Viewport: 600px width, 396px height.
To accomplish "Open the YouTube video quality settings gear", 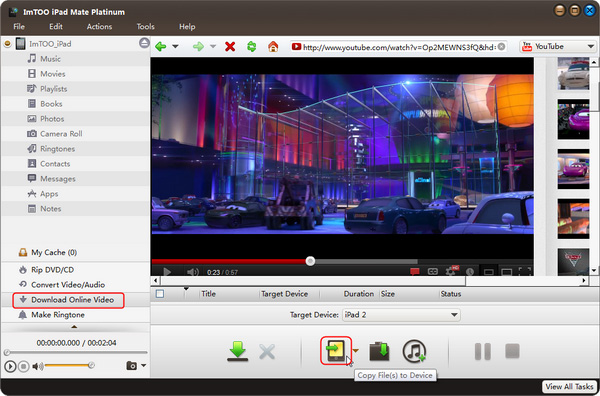I will (x=450, y=271).
